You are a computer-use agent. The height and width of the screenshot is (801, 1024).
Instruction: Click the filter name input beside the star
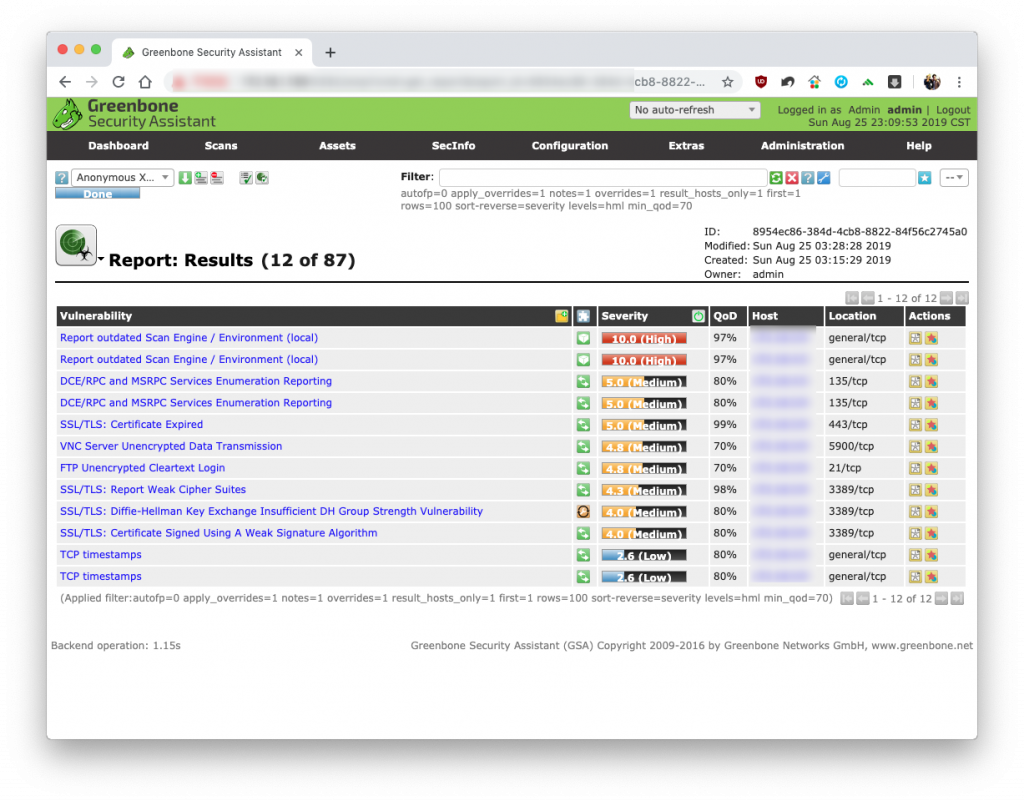877,178
